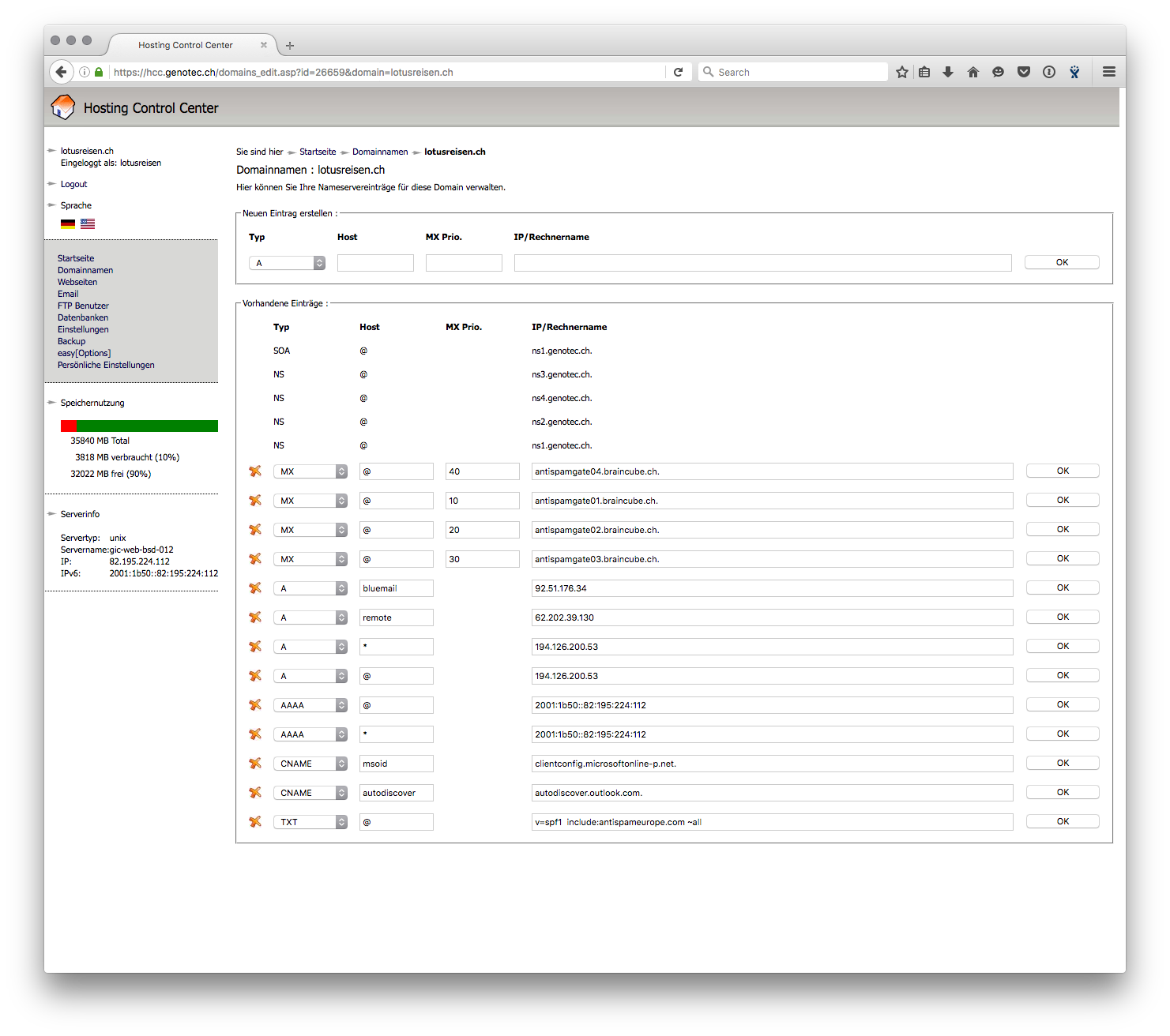Click OK to create new entry
1170x1036 pixels.
1062,262
